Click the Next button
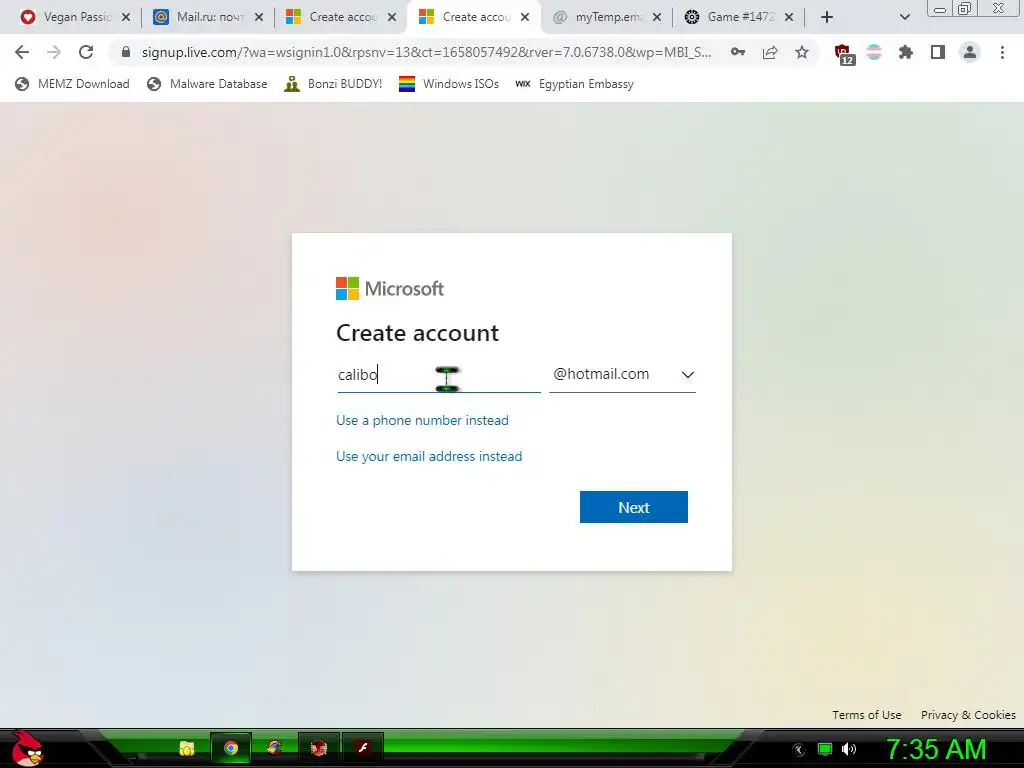Screen dimensions: 1024x768 [633, 507]
